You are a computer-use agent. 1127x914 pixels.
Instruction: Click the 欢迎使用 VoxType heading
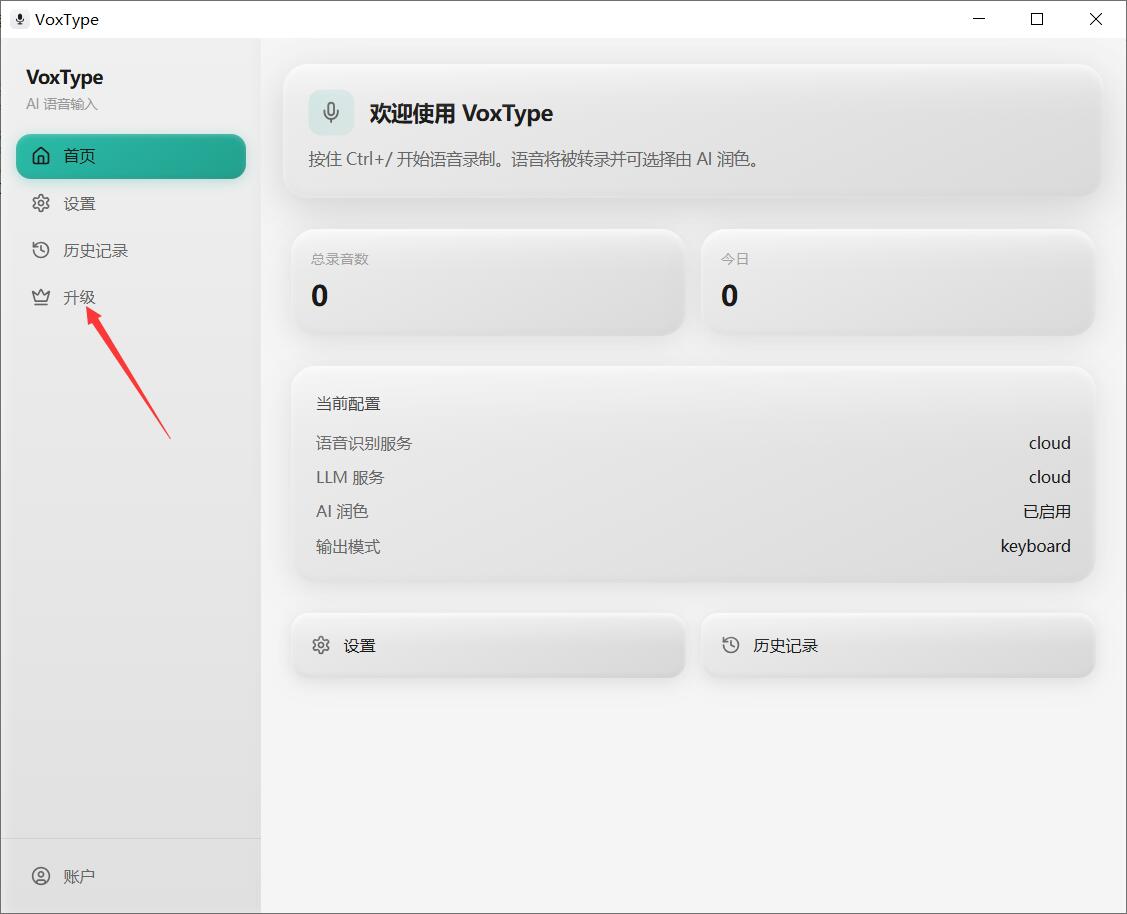(x=461, y=114)
